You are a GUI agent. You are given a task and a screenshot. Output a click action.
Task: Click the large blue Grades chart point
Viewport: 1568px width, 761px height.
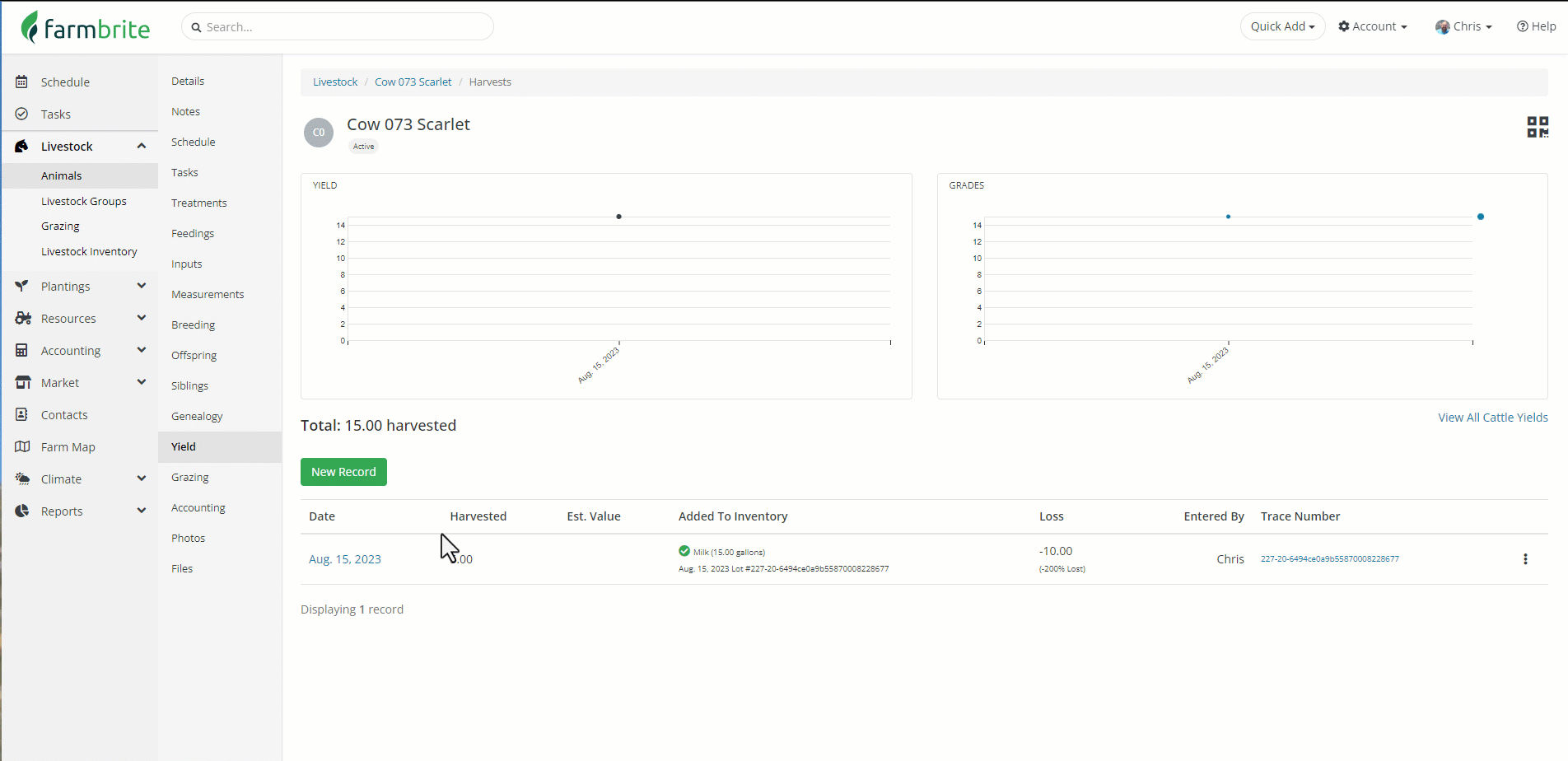pyautogui.click(x=1481, y=217)
